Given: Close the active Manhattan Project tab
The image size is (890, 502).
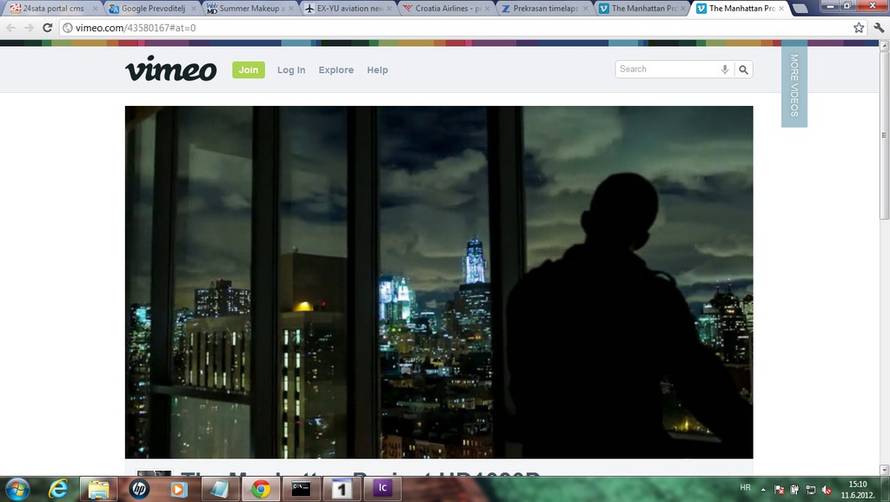Looking at the screenshot, I should [781, 9].
